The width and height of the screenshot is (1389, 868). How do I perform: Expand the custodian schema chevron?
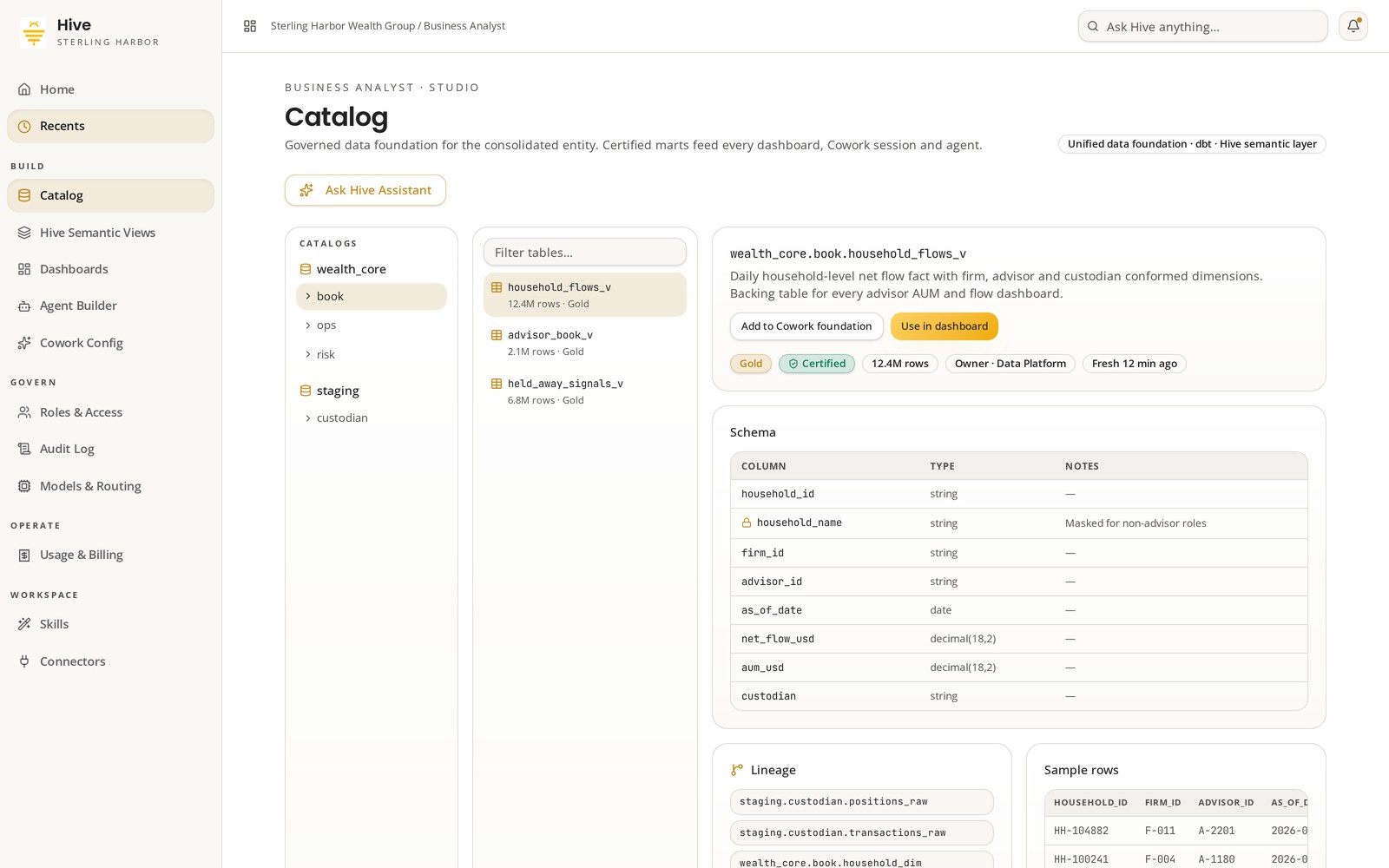307,418
